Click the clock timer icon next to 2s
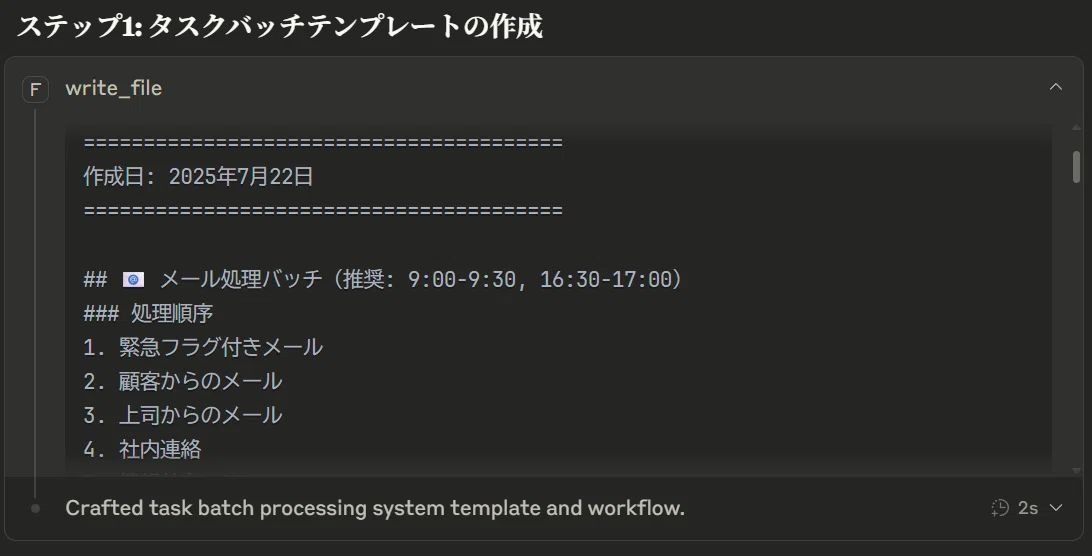Image resolution: width=1092 pixels, height=556 pixels. click(x=999, y=508)
